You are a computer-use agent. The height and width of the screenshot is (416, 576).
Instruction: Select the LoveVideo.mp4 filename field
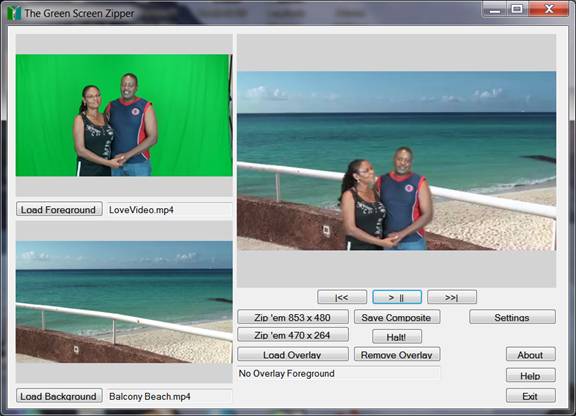pos(169,209)
